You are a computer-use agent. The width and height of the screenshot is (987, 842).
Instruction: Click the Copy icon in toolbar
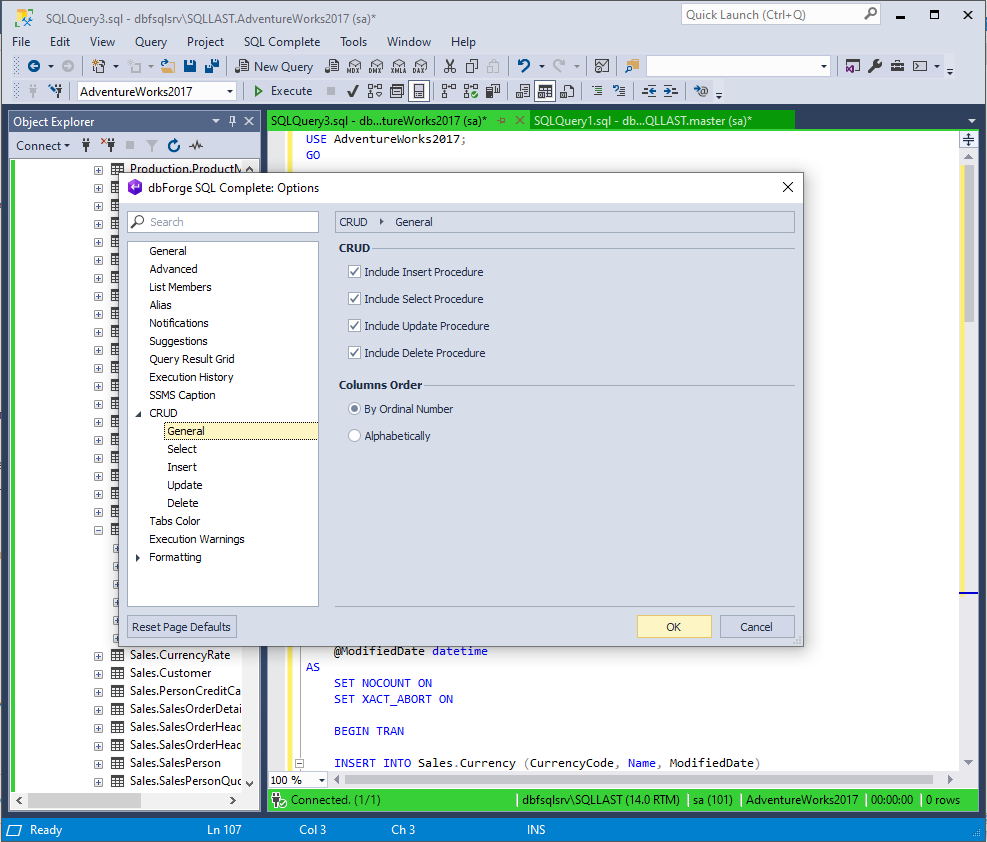click(472, 66)
